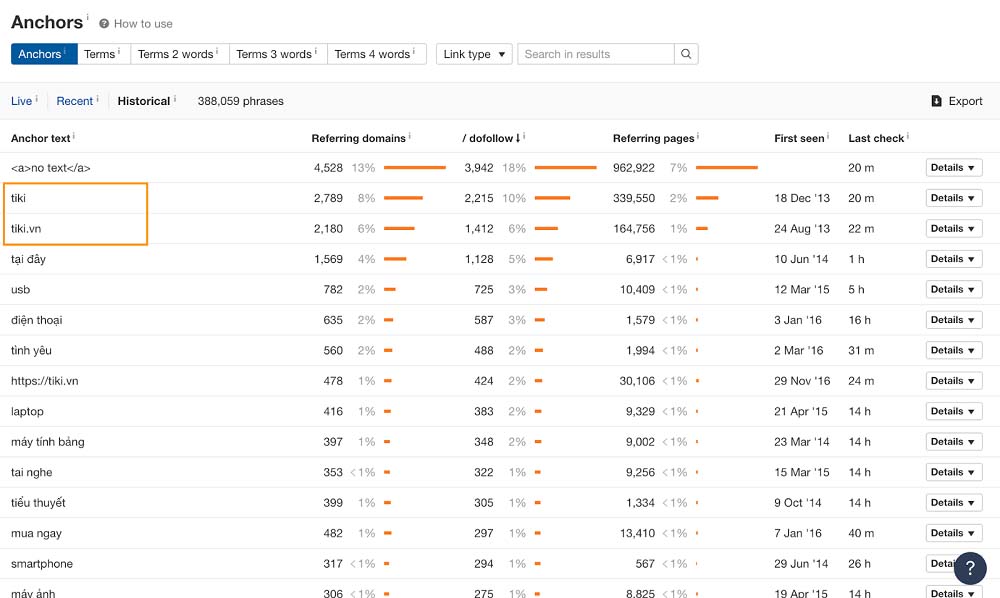The image size is (1000, 598).
Task: Expand Details for the mua ngay row
Action: (x=953, y=533)
